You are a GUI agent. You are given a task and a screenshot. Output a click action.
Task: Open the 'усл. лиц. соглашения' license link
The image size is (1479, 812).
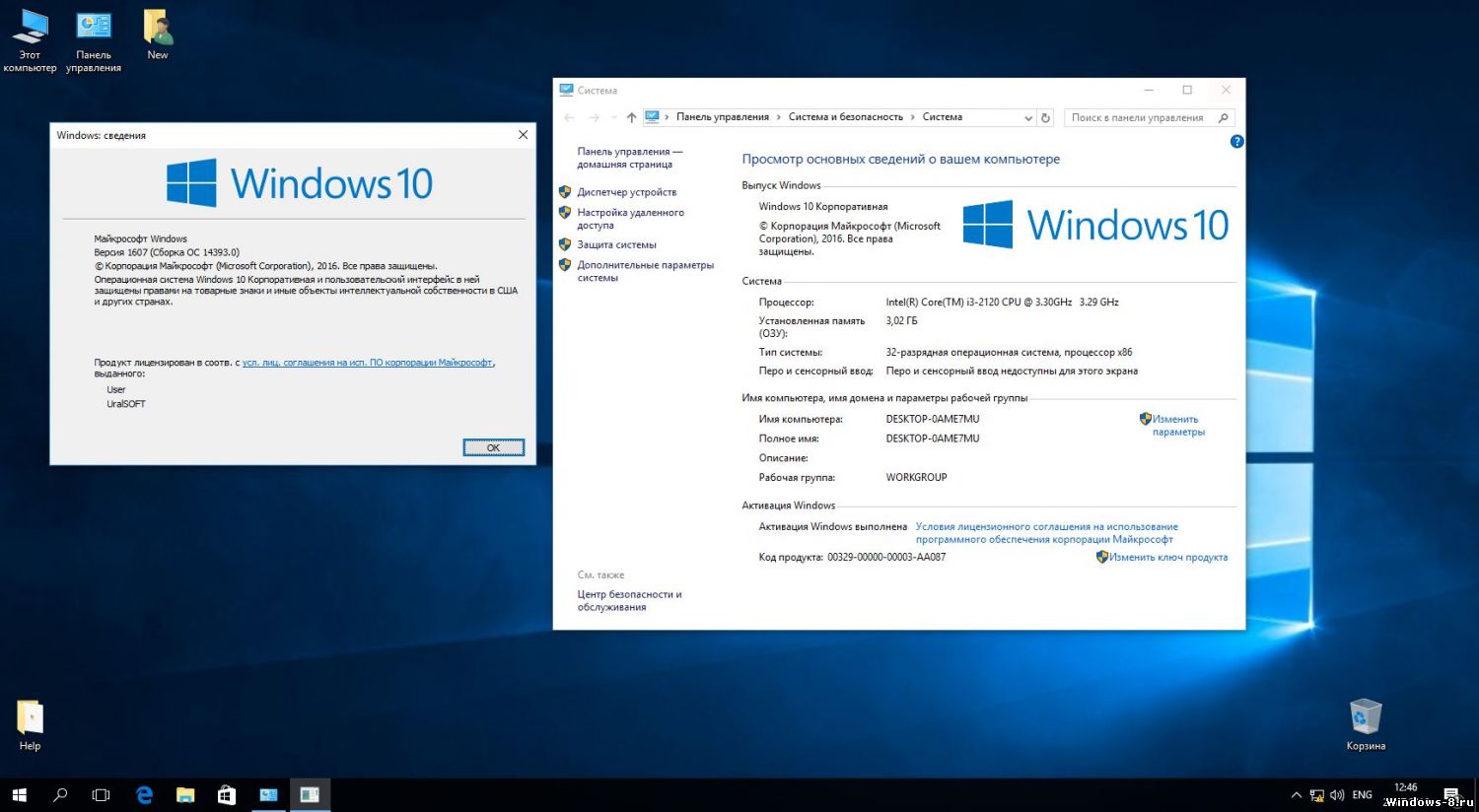coord(368,363)
